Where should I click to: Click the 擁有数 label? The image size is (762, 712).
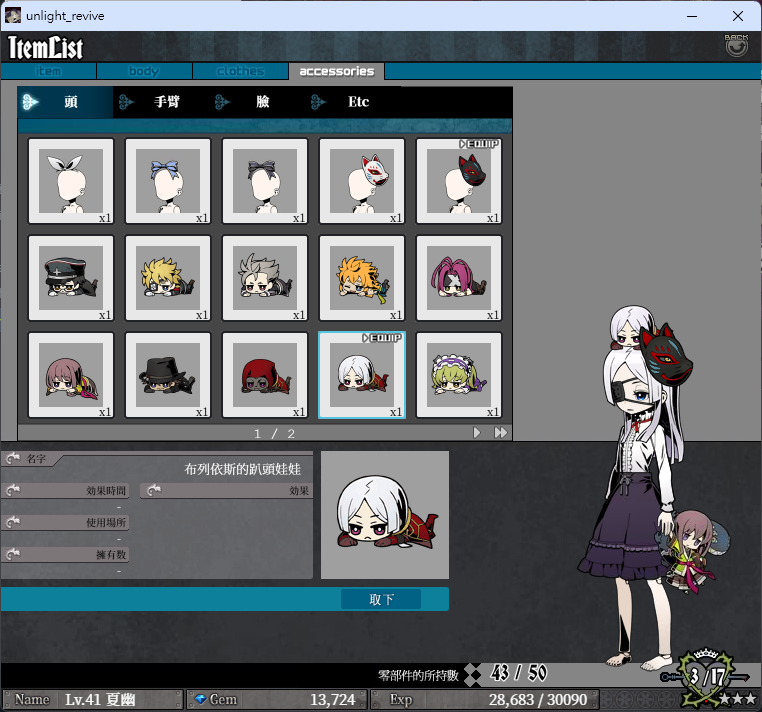tap(111, 555)
